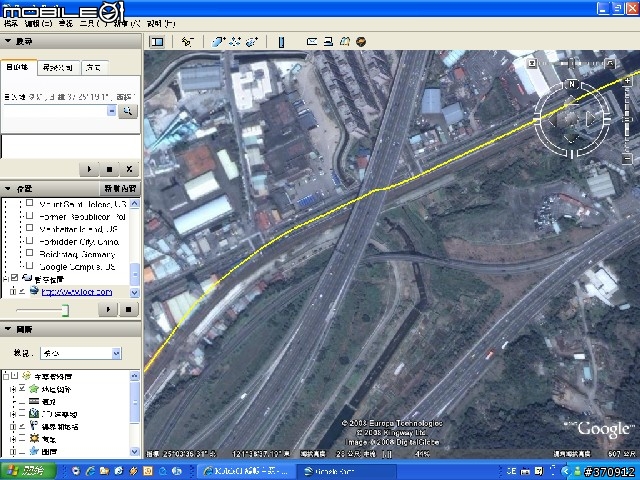Click the show in Google Maps icon

(345, 41)
